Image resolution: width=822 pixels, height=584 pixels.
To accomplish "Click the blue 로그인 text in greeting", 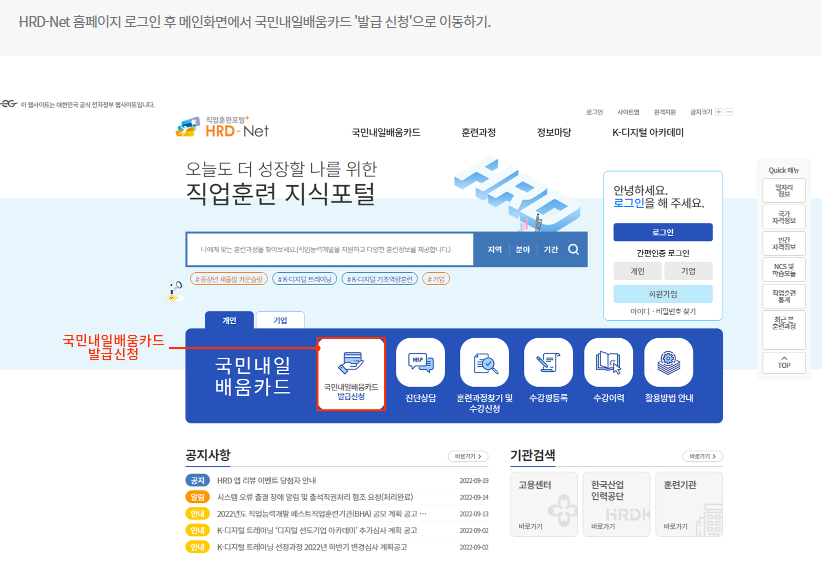I will tap(629, 203).
